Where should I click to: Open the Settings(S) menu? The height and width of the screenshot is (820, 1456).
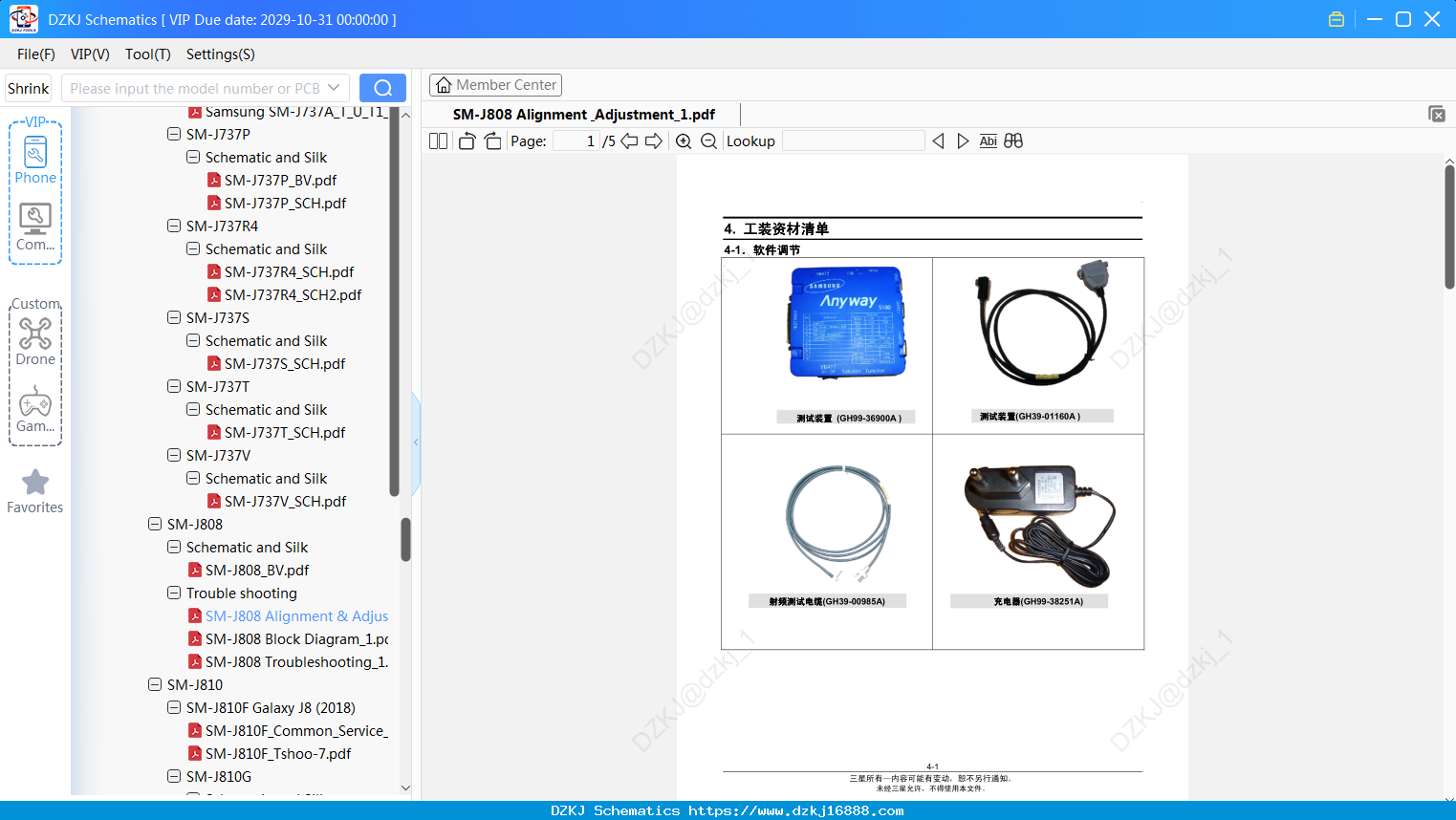[221, 54]
